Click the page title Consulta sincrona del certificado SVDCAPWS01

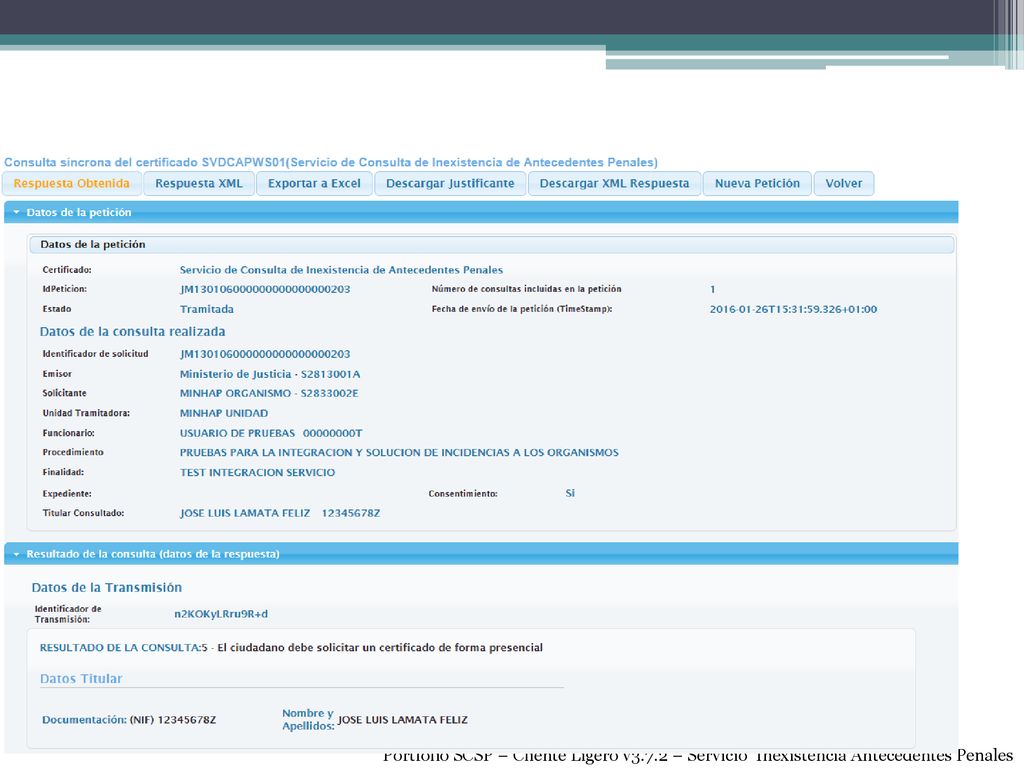pyautogui.click(x=330, y=162)
